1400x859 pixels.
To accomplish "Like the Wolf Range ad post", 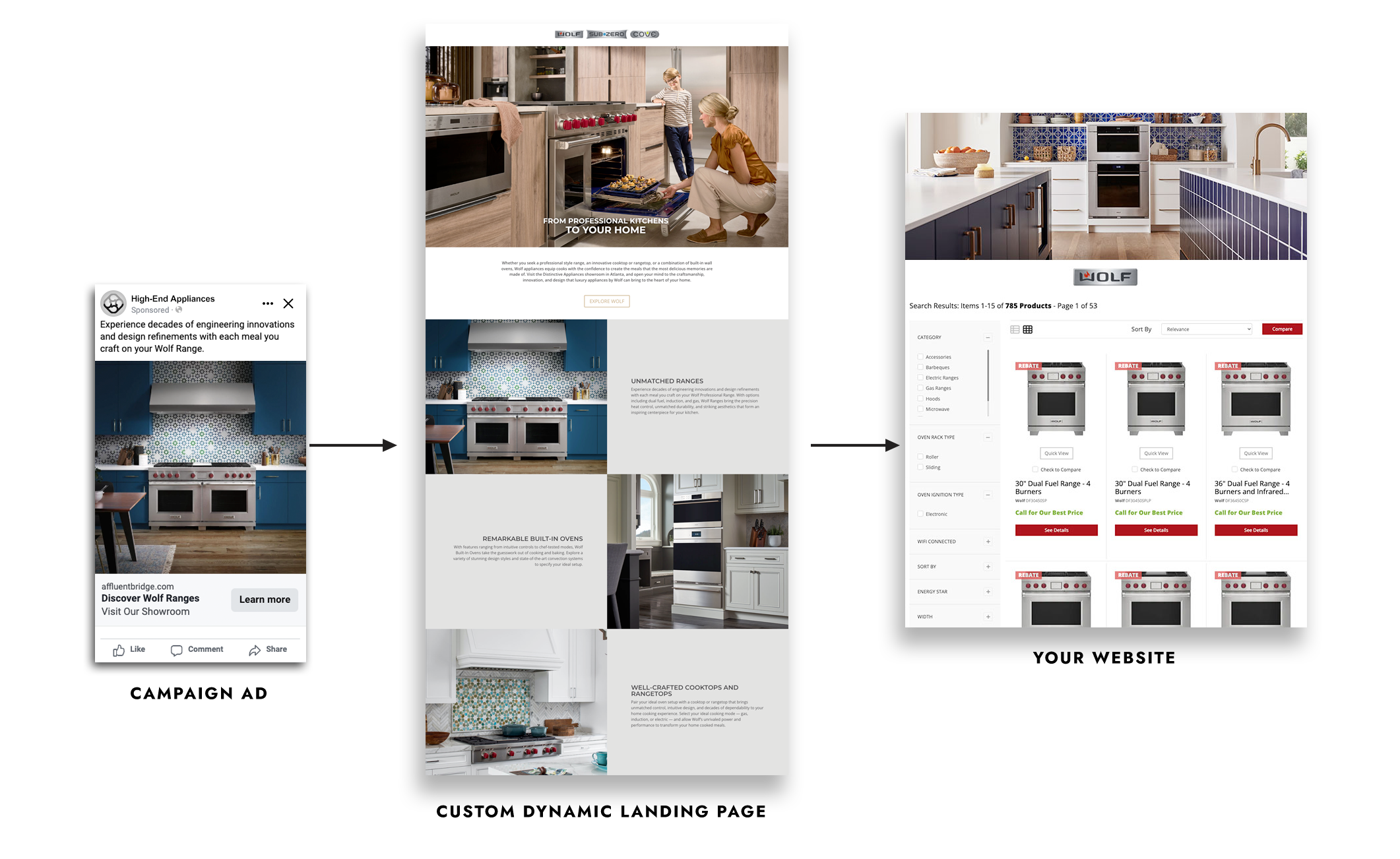I will click(129, 650).
